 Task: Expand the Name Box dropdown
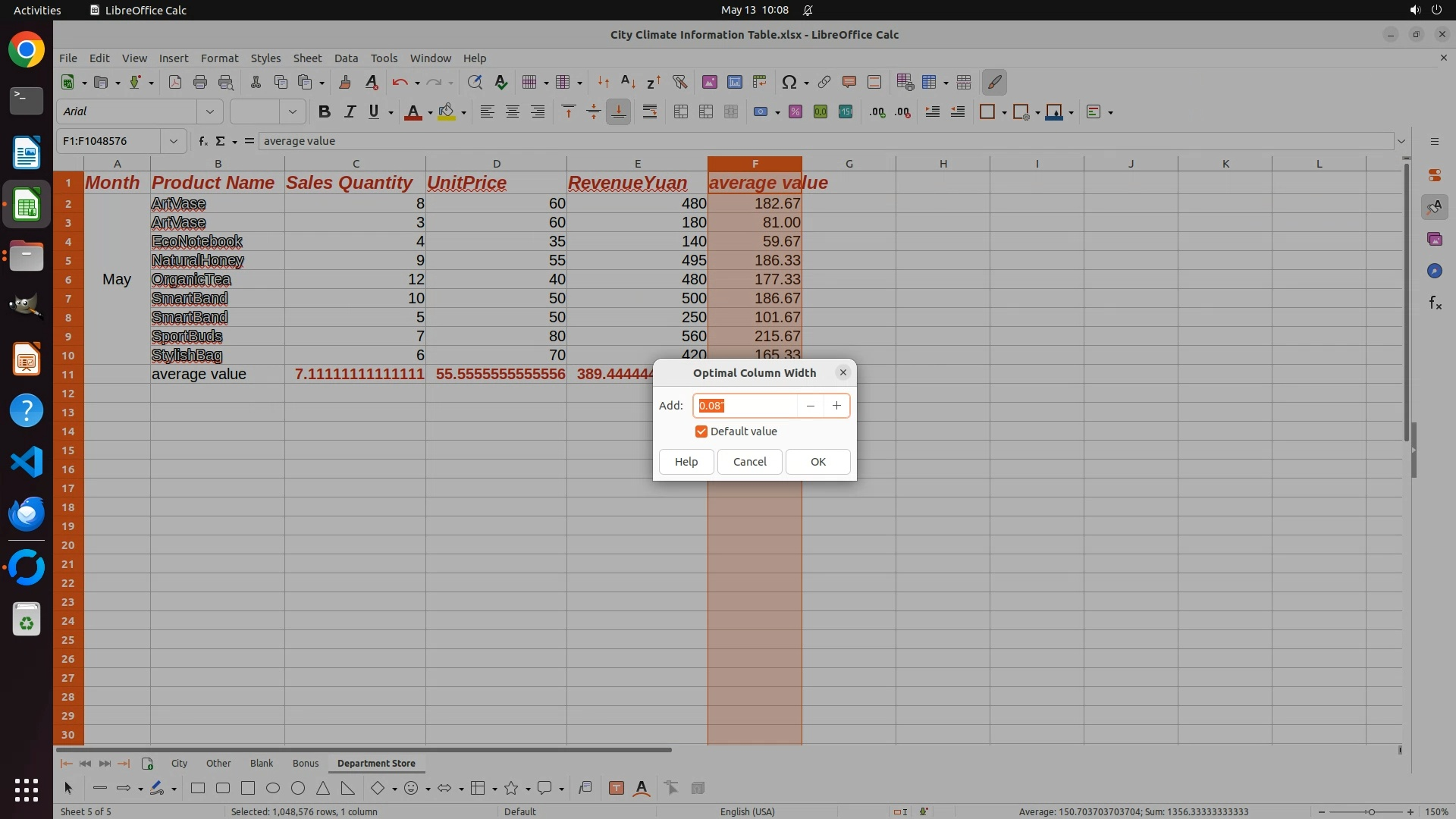(174, 141)
